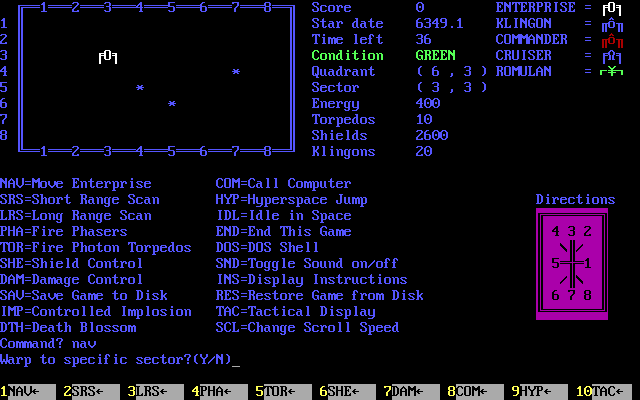Click the green Romulan ship legend icon

(609, 72)
